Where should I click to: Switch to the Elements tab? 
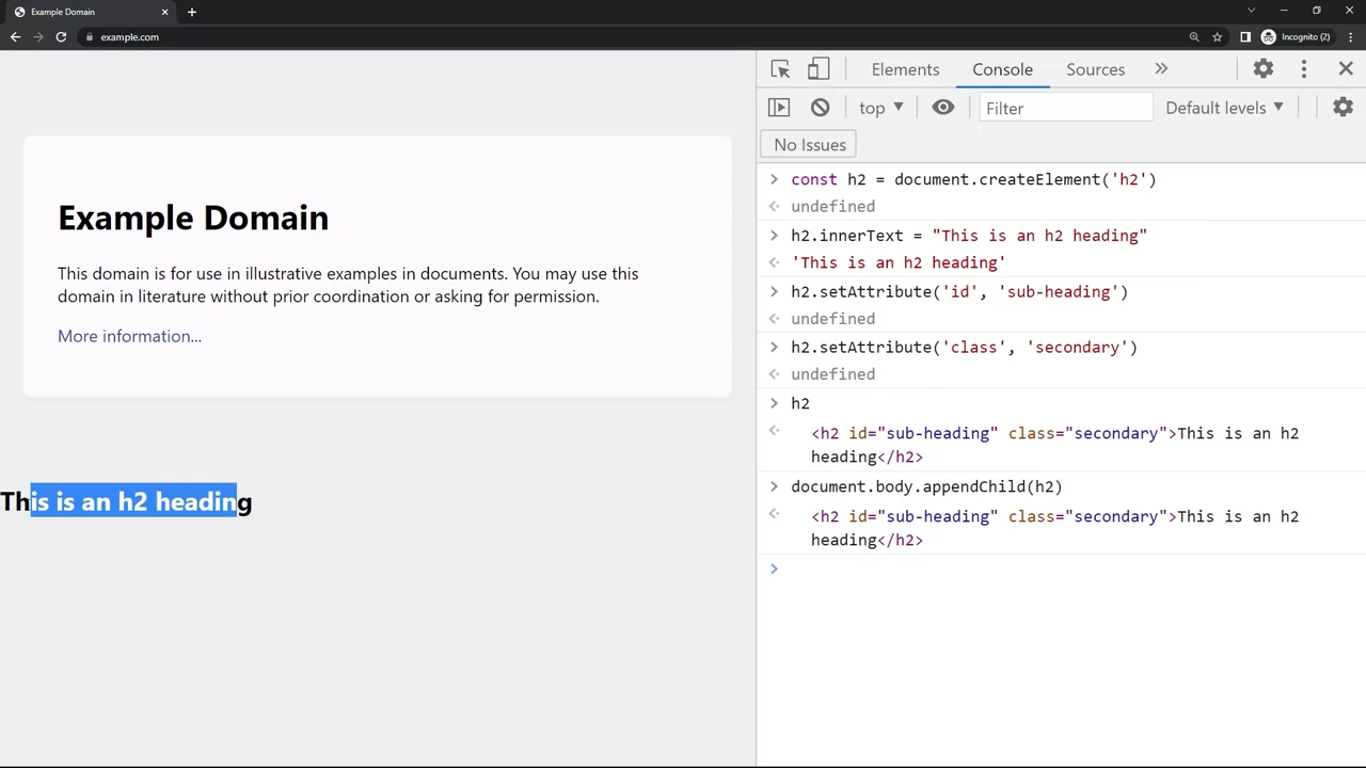(x=905, y=69)
